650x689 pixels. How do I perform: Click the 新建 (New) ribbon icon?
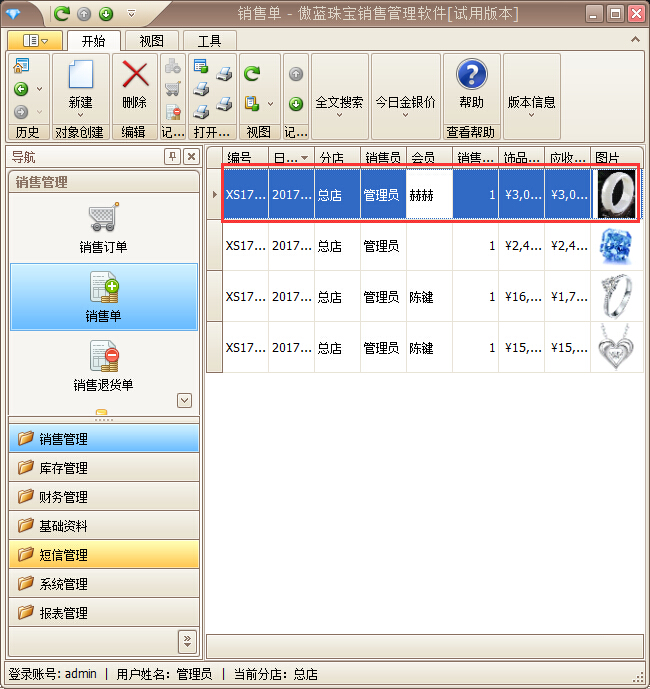80,77
